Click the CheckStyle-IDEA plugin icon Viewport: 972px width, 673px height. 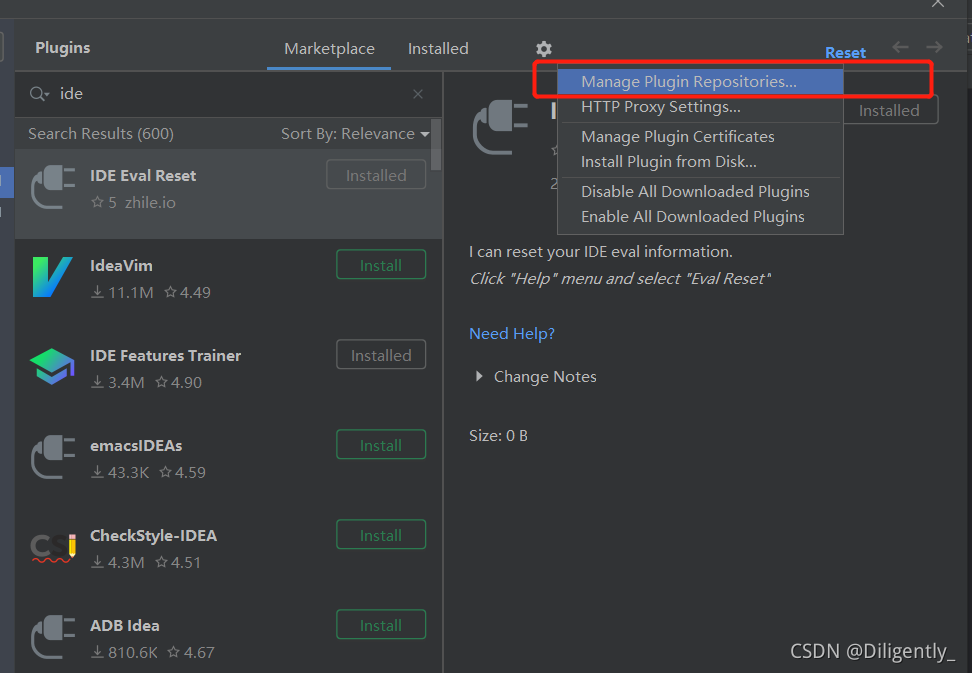(53, 548)
